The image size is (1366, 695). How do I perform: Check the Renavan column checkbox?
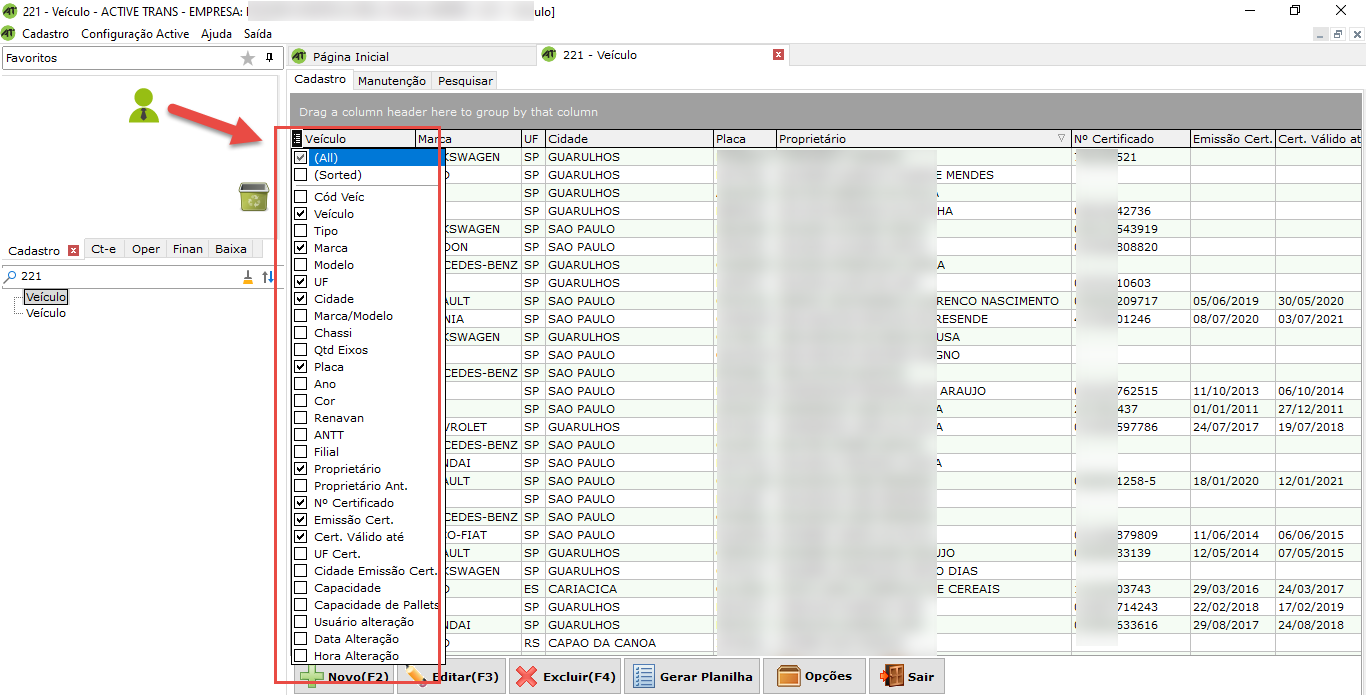pos(301,418)
